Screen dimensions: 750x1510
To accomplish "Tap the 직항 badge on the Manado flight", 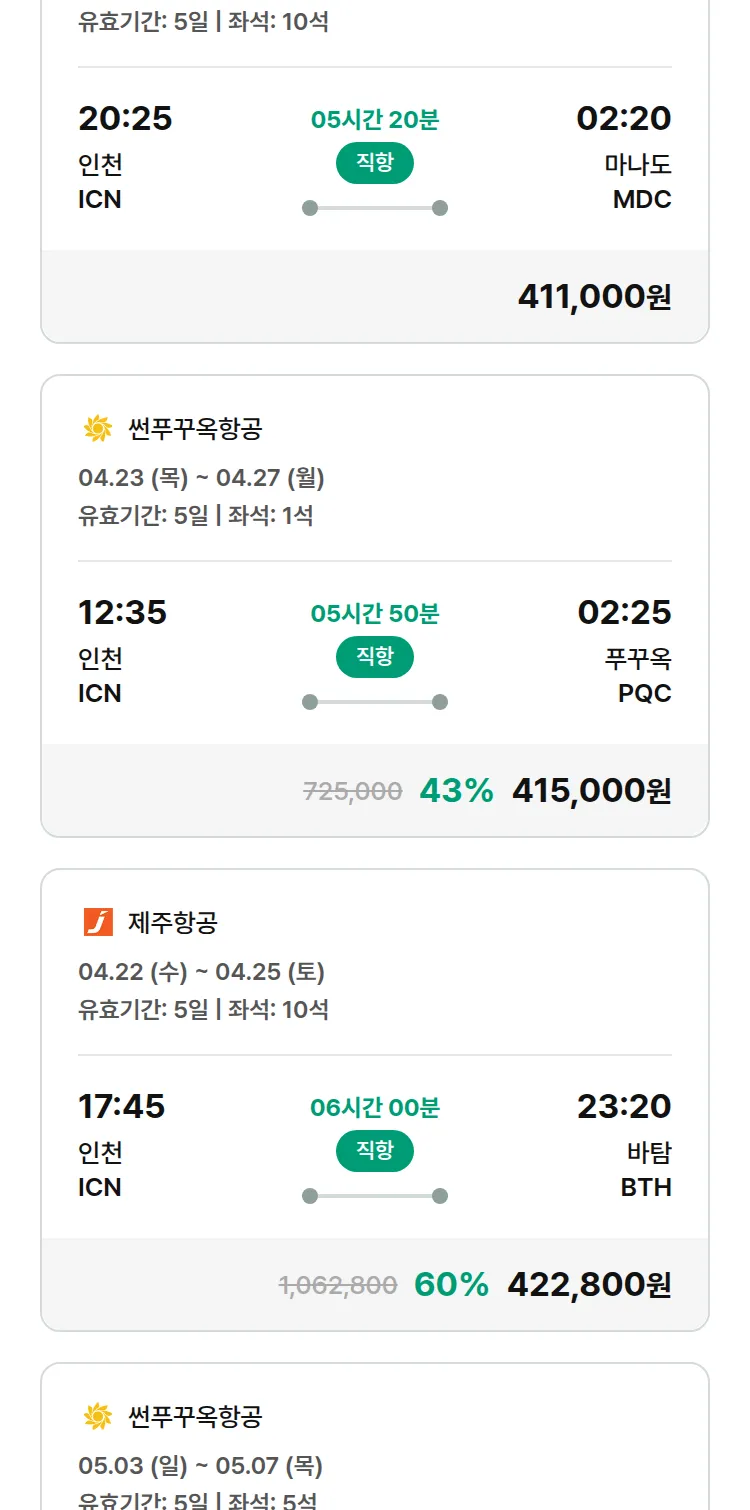I will pos(375,163).
